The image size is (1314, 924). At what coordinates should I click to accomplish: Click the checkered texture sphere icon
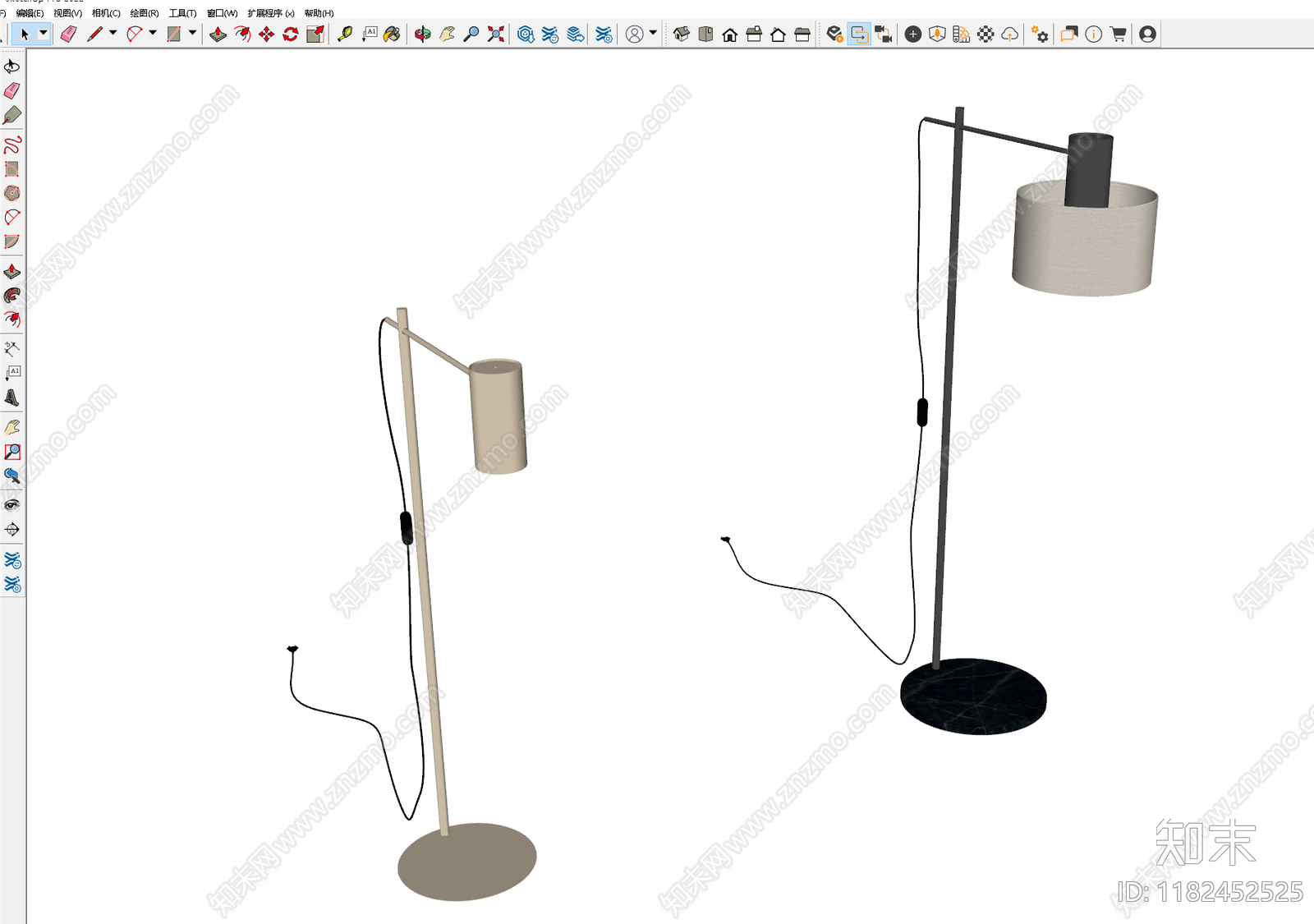tap(985, 34)
